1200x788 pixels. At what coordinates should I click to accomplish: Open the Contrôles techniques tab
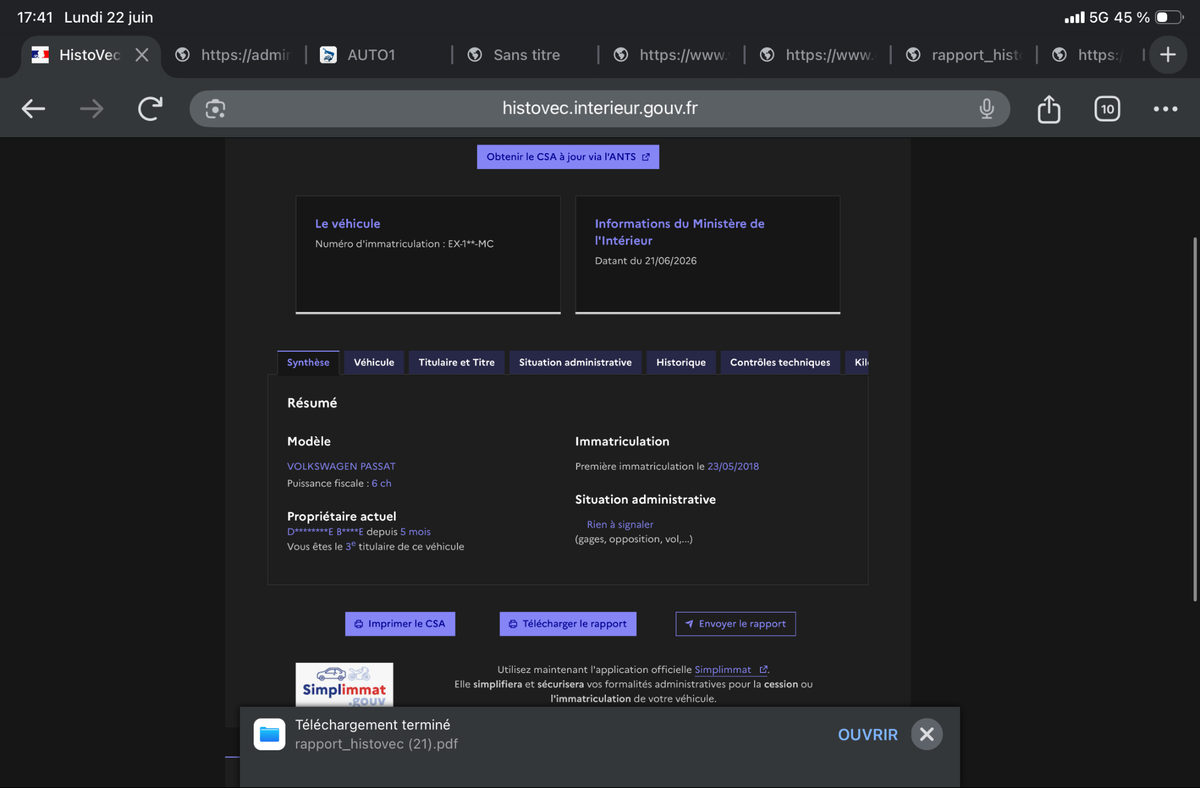[780, 362]
